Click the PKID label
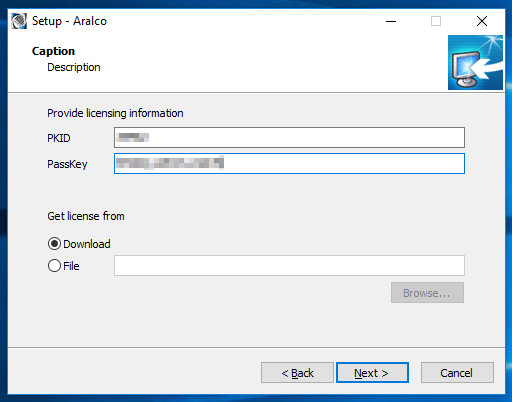 tap(59, 138)
